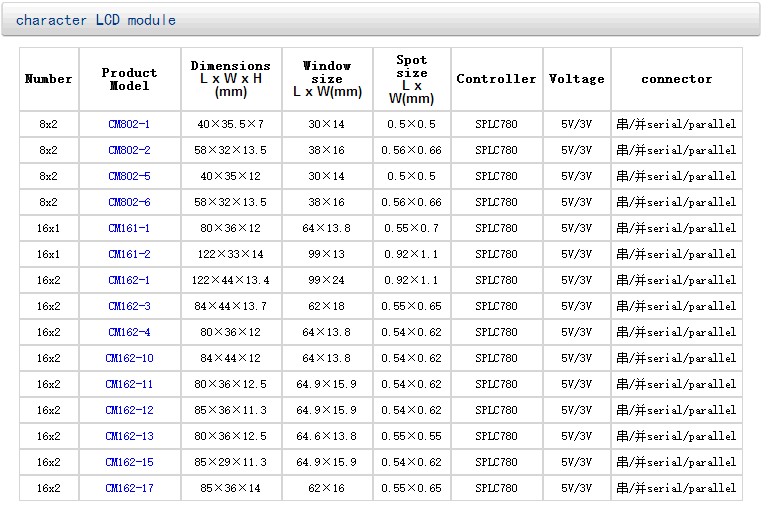
Task: Open the CM162-17 product link
Action: (x=129, y=488)
